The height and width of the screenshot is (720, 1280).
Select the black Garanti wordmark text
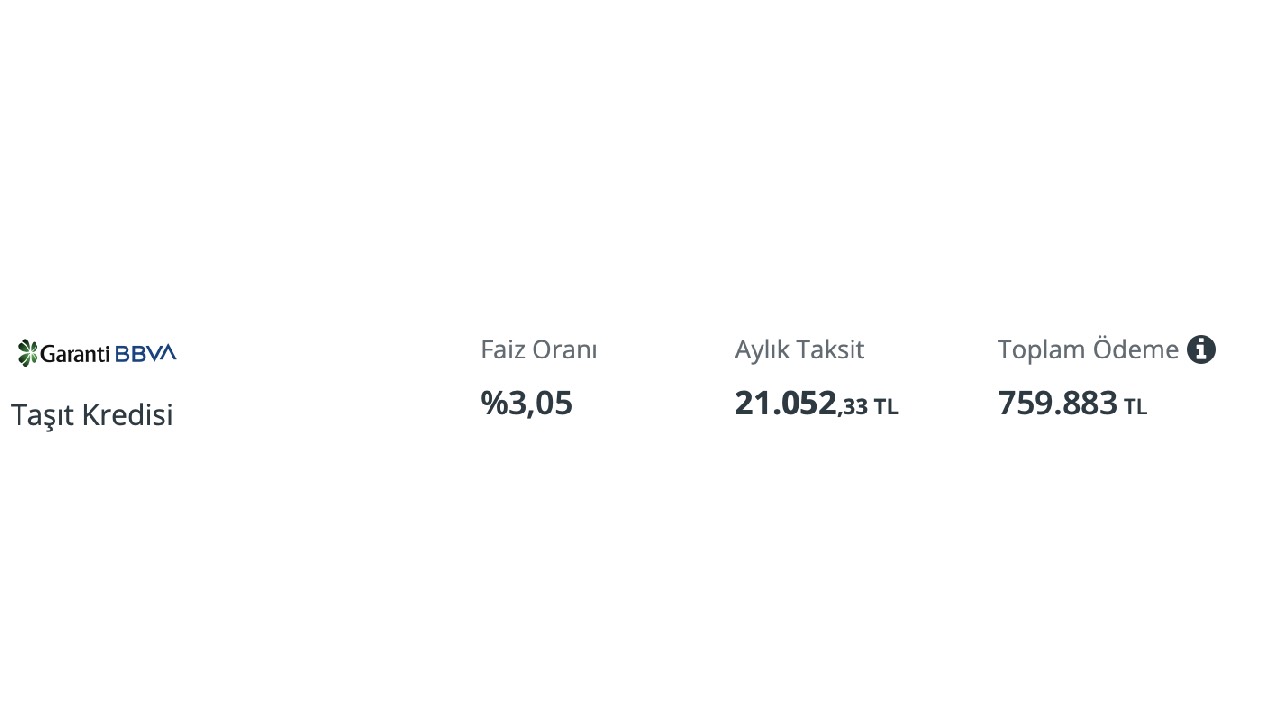click(x=75, y=353)
